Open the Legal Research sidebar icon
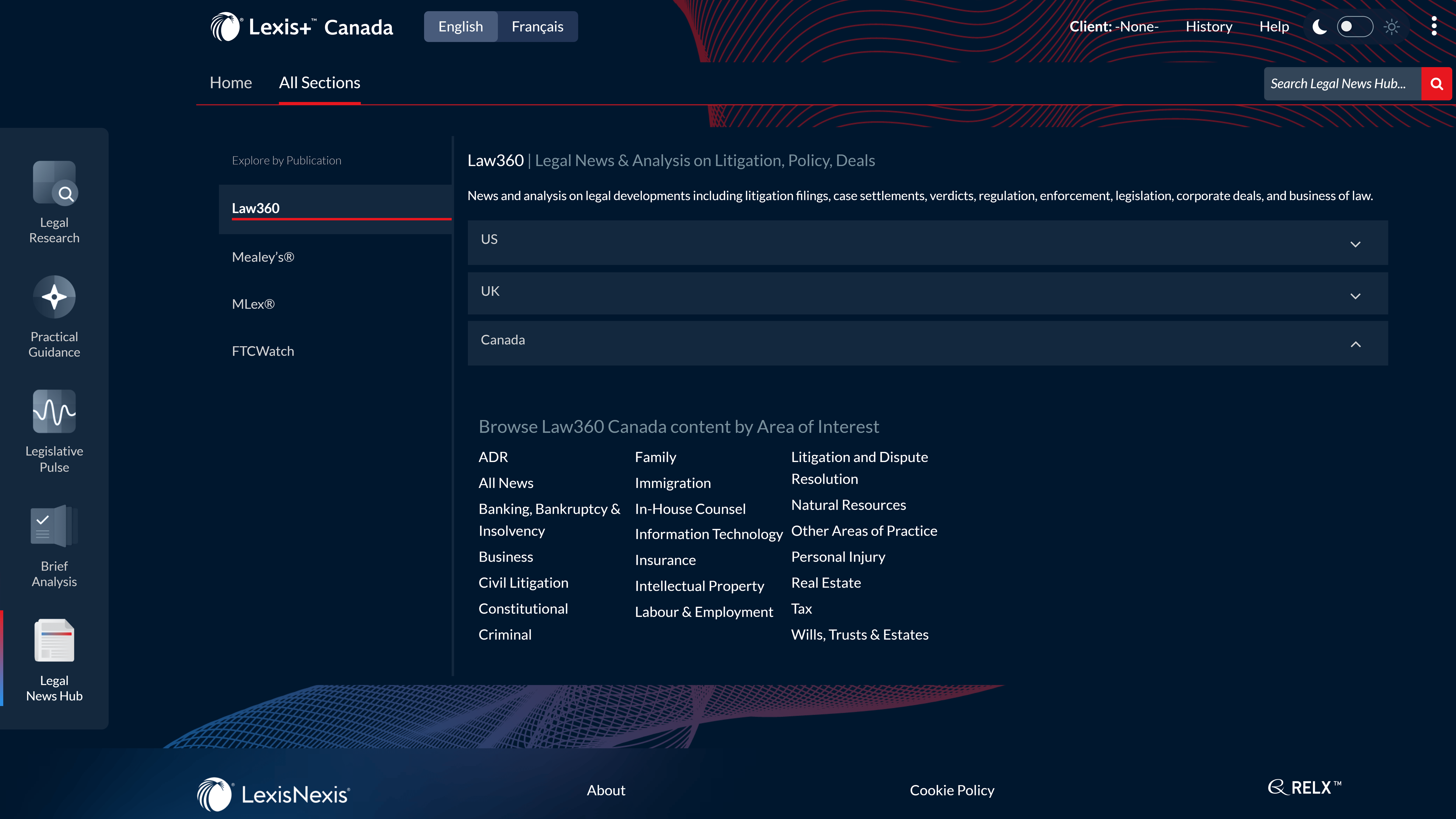Viewport: 1456px width, 819px height. tap(54, 183)
